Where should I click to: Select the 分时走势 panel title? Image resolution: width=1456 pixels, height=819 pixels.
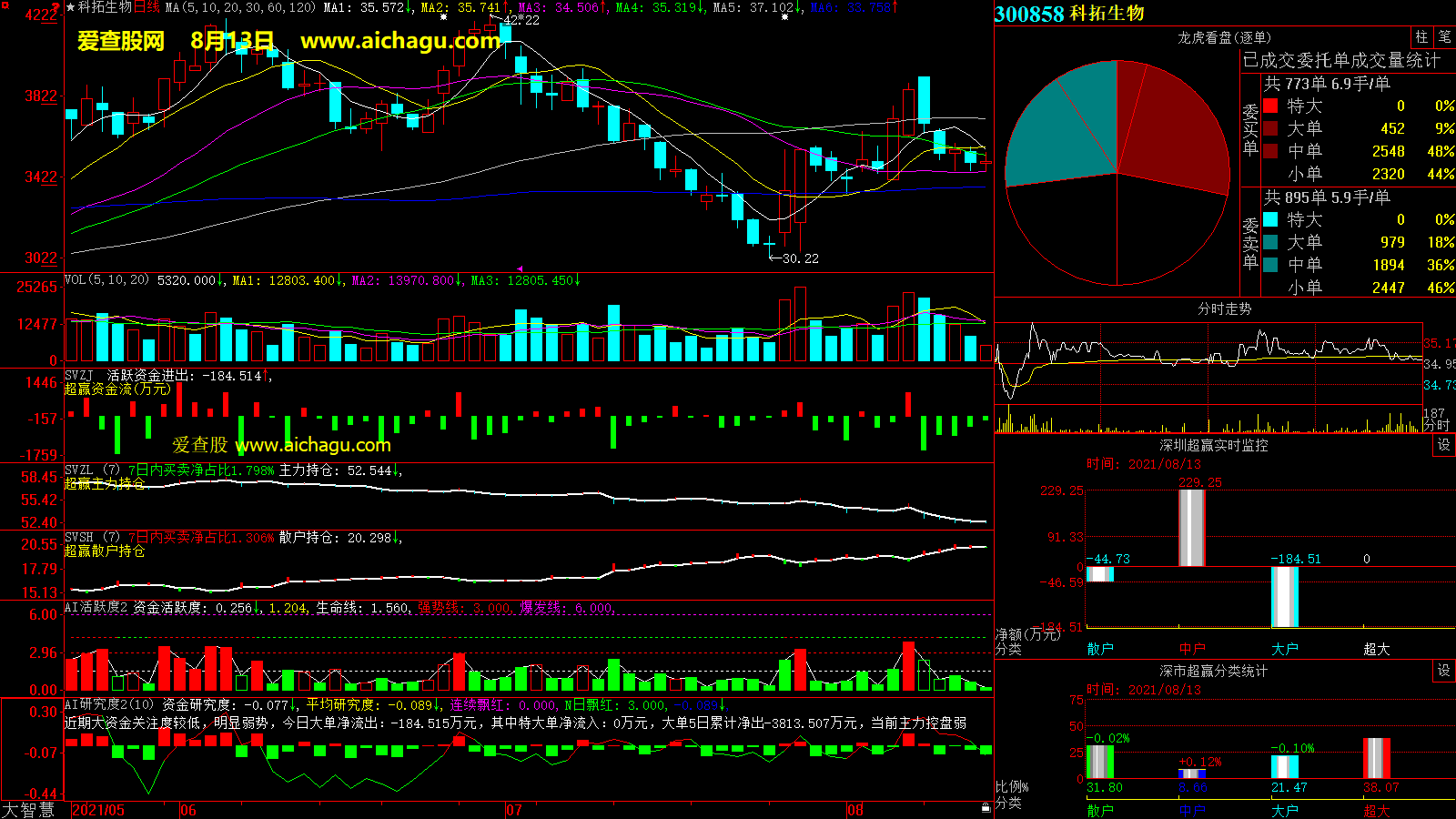click(1224, 308)
